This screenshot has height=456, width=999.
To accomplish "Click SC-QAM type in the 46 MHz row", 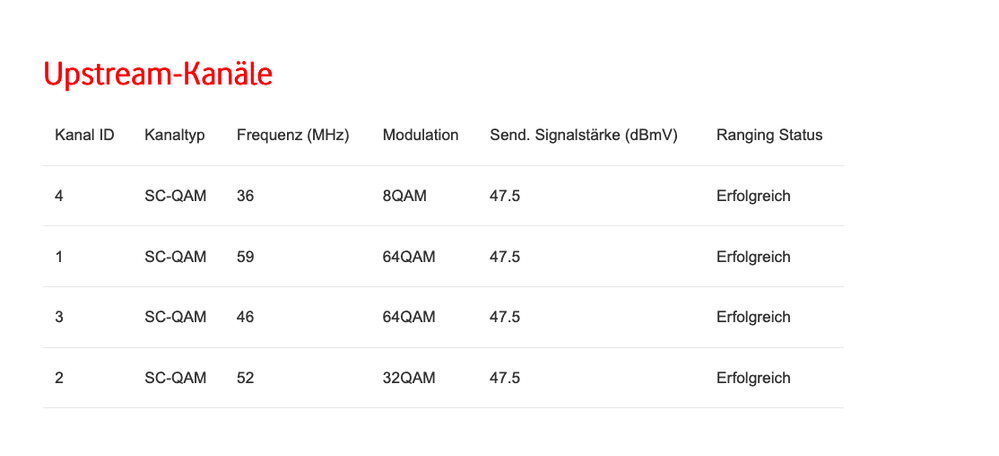I will pyautogui.click(x=175, y=317).
